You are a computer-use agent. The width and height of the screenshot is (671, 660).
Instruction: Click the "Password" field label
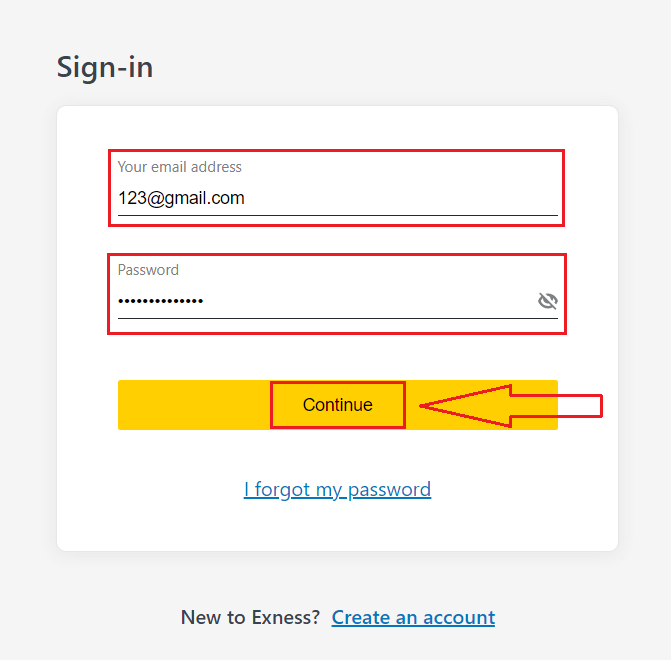(x=148, y=269)
